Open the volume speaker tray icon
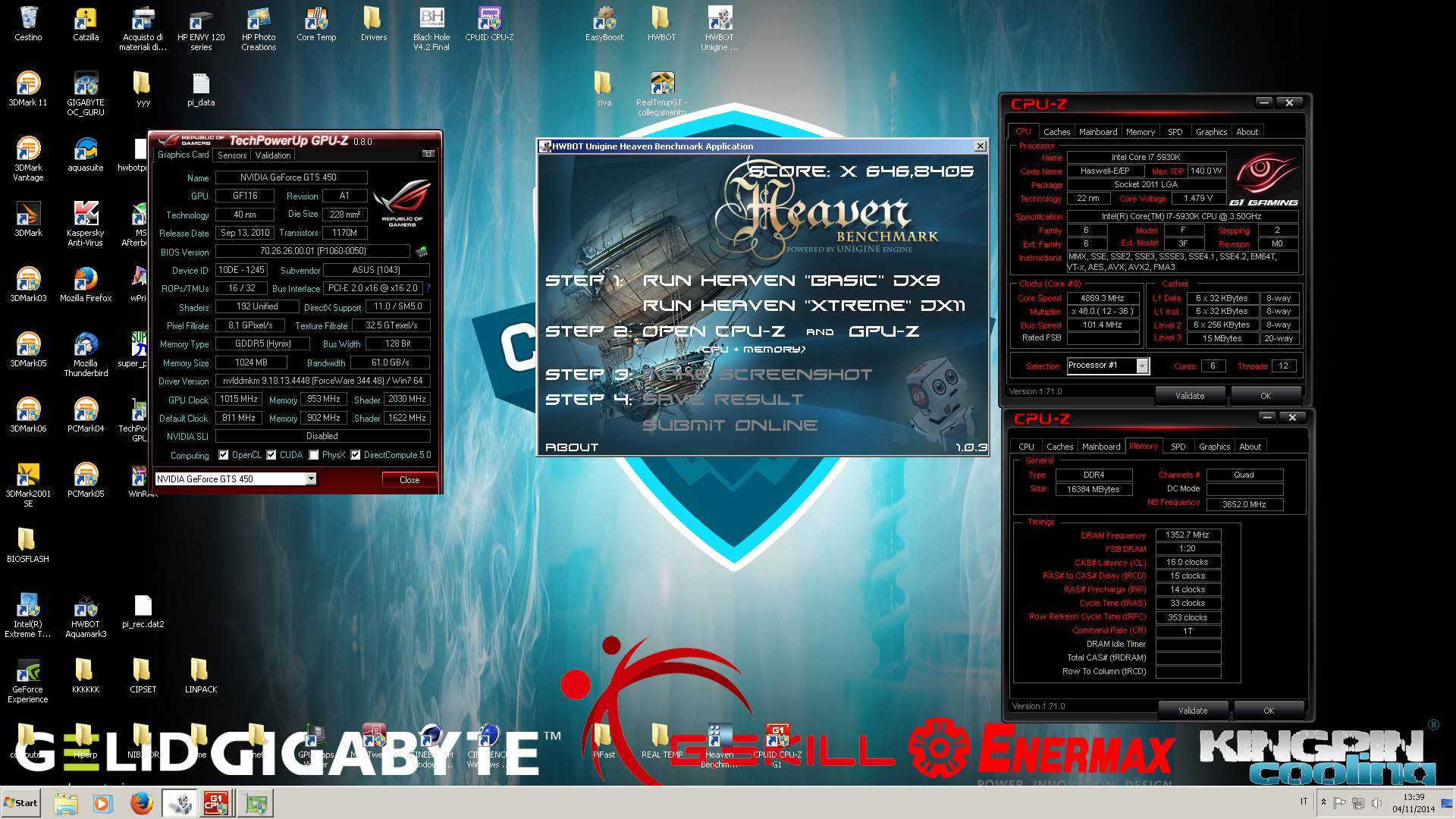This screenshot has height=819, width=1456. 1377,802
